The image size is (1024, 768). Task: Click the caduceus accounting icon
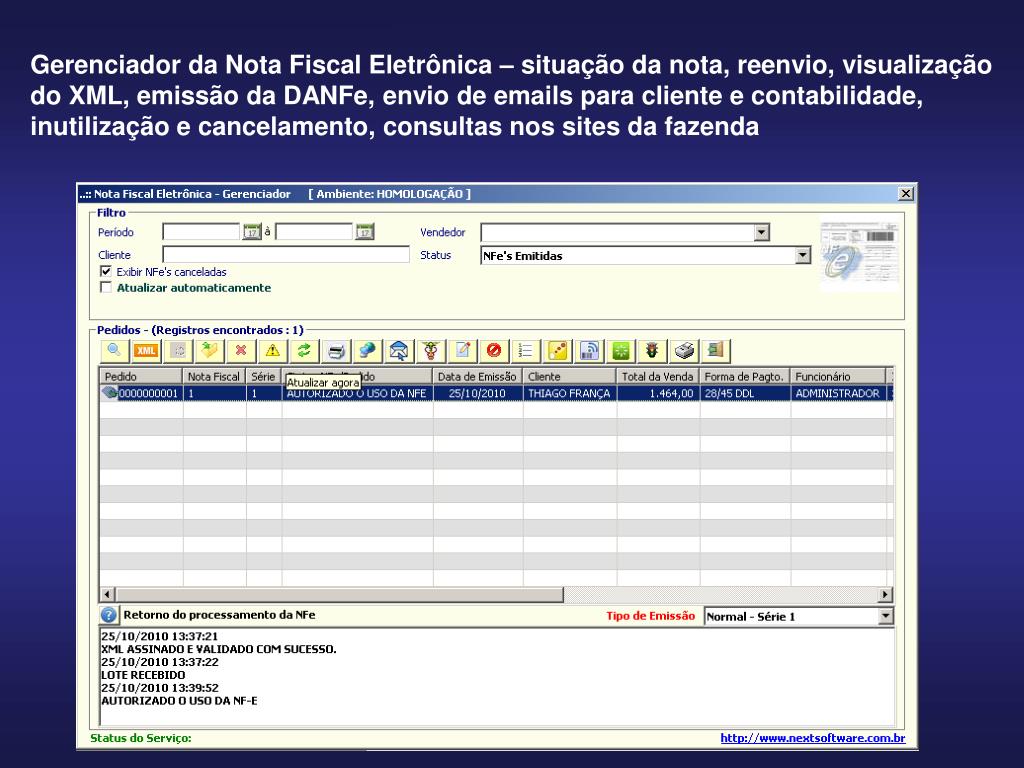(x=431, y=351)
